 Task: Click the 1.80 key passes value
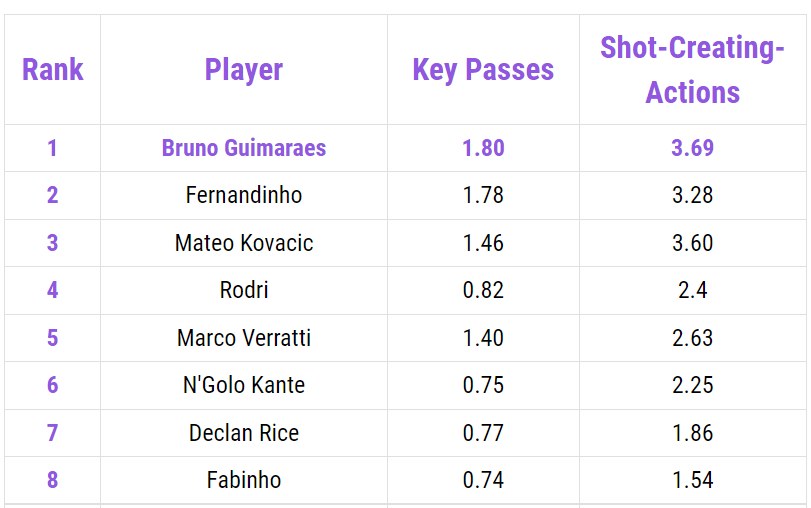click(x=483, y=148)
